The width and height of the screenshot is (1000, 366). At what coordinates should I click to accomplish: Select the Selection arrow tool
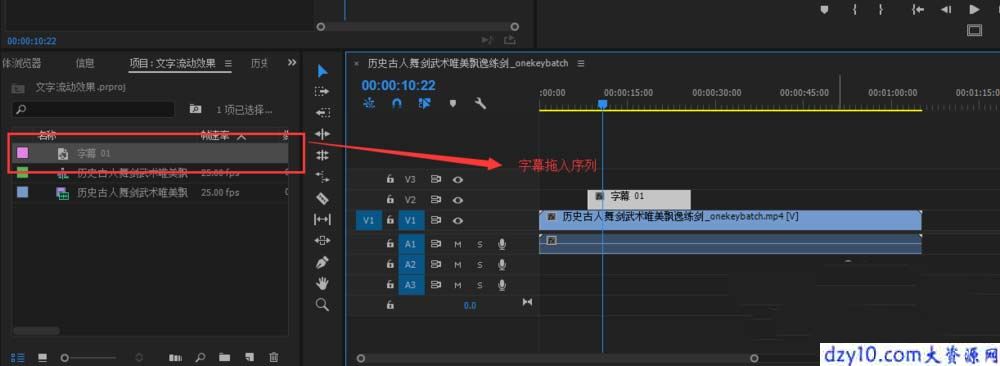click(x=323, y=71)
